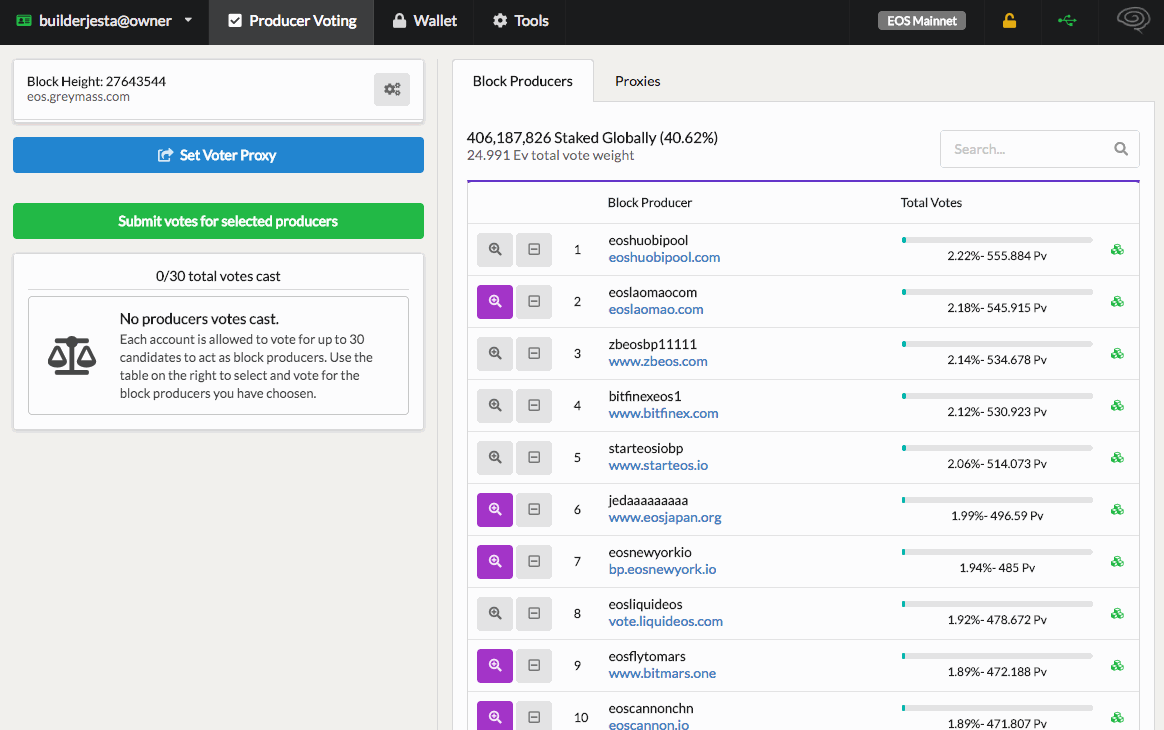View details for bitfinexeos1 producer

[x=494, y=405]
